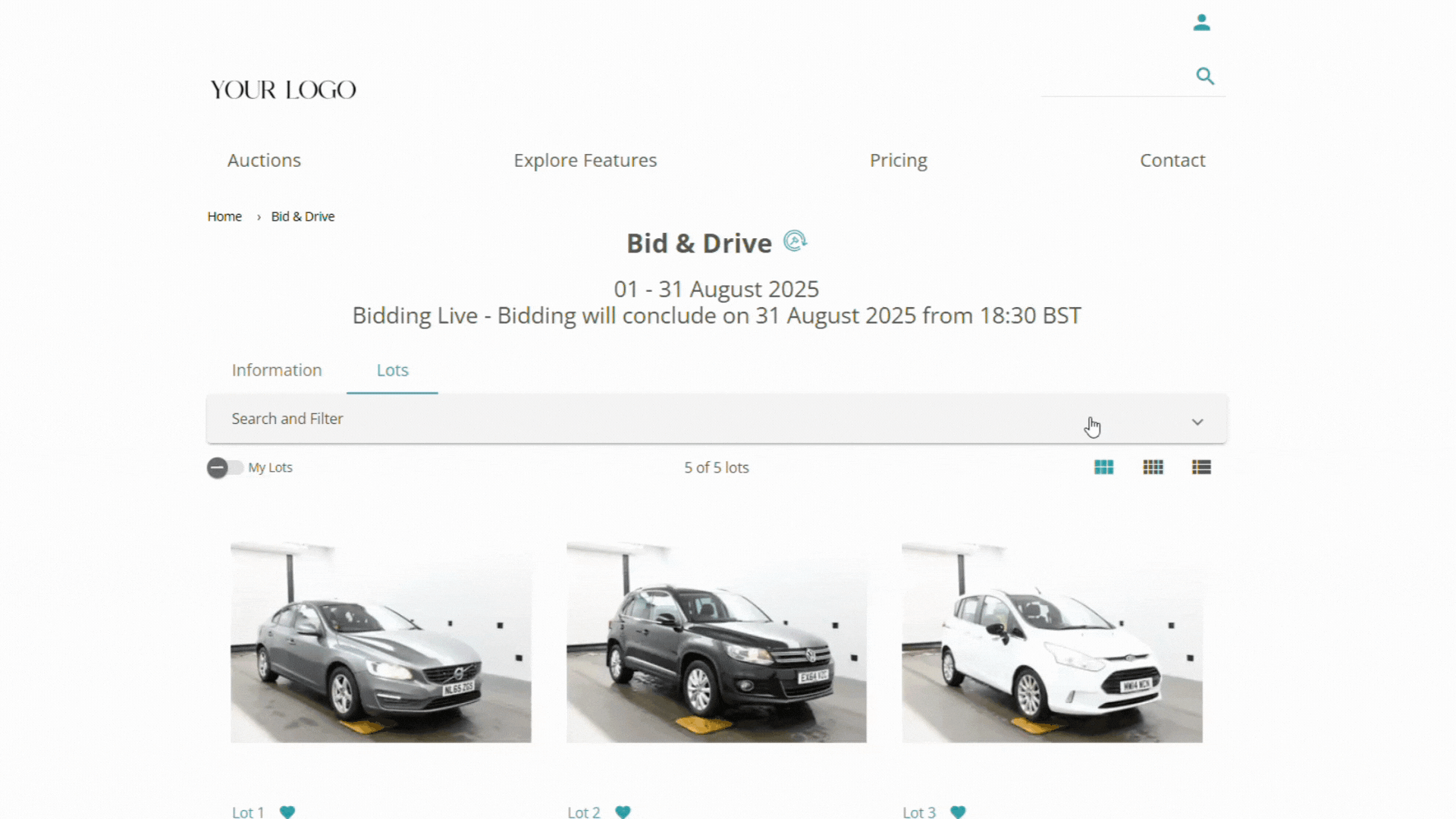This screenshot has width=1456, height=819.
Task: Open the Contact link
Action: (1172, 160)
